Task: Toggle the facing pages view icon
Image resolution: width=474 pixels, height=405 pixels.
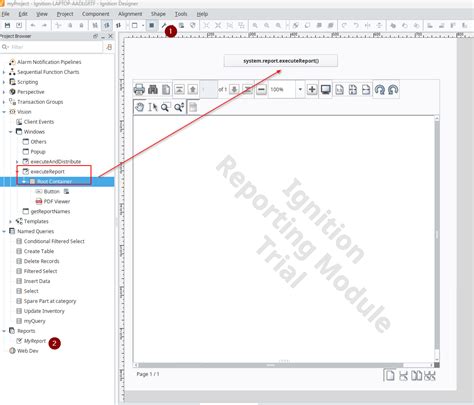Action: (x=416, y=376)
